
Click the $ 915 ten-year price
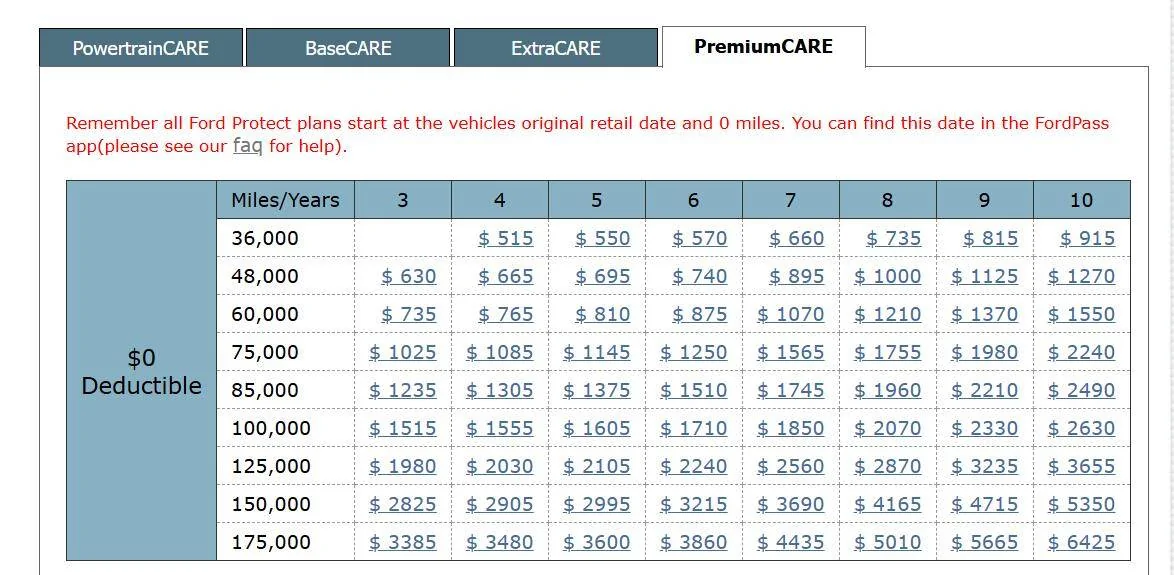[1087, 238]
